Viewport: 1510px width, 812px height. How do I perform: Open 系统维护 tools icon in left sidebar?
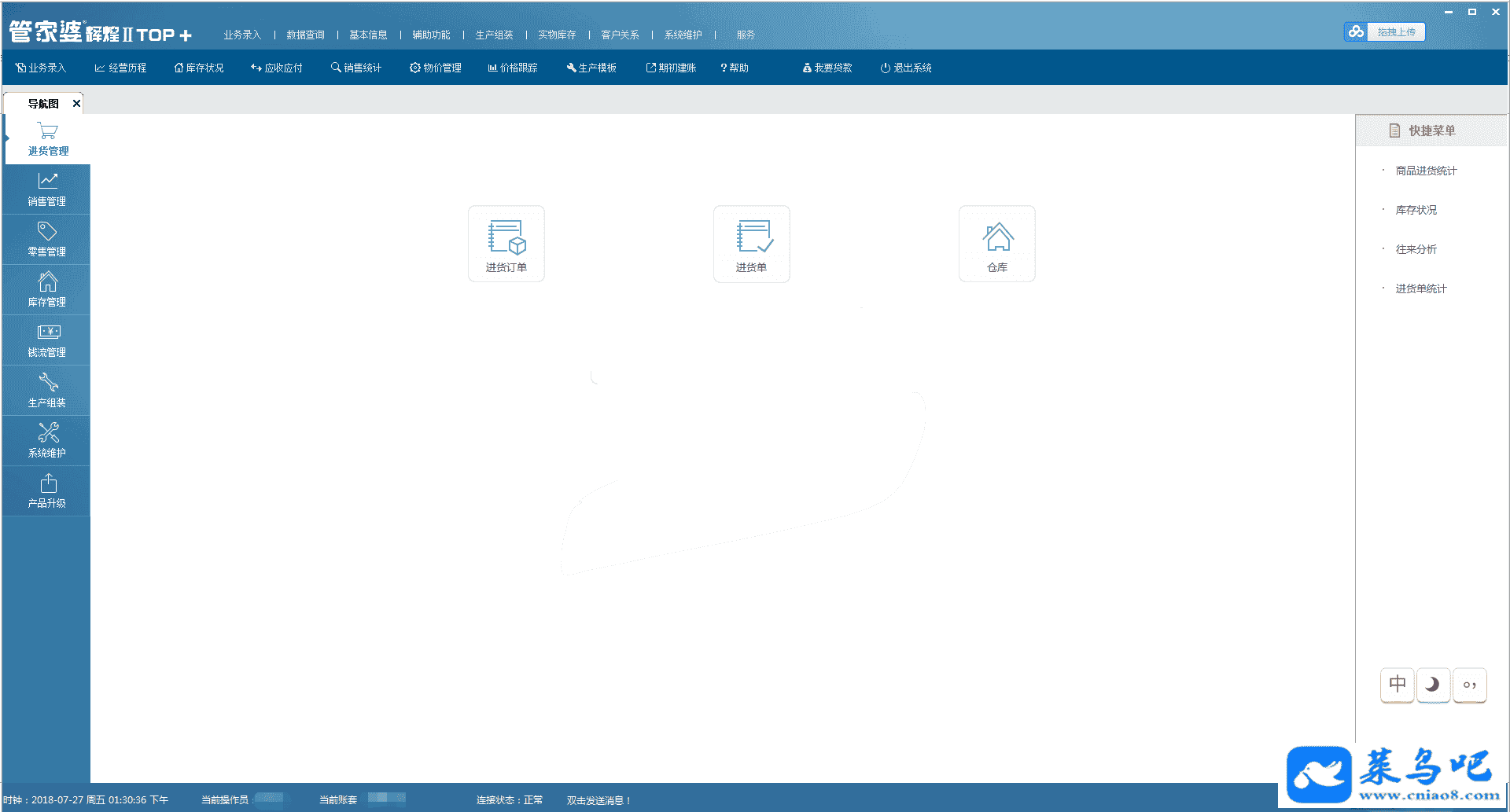pyautogui.click(x=47, y=441)
